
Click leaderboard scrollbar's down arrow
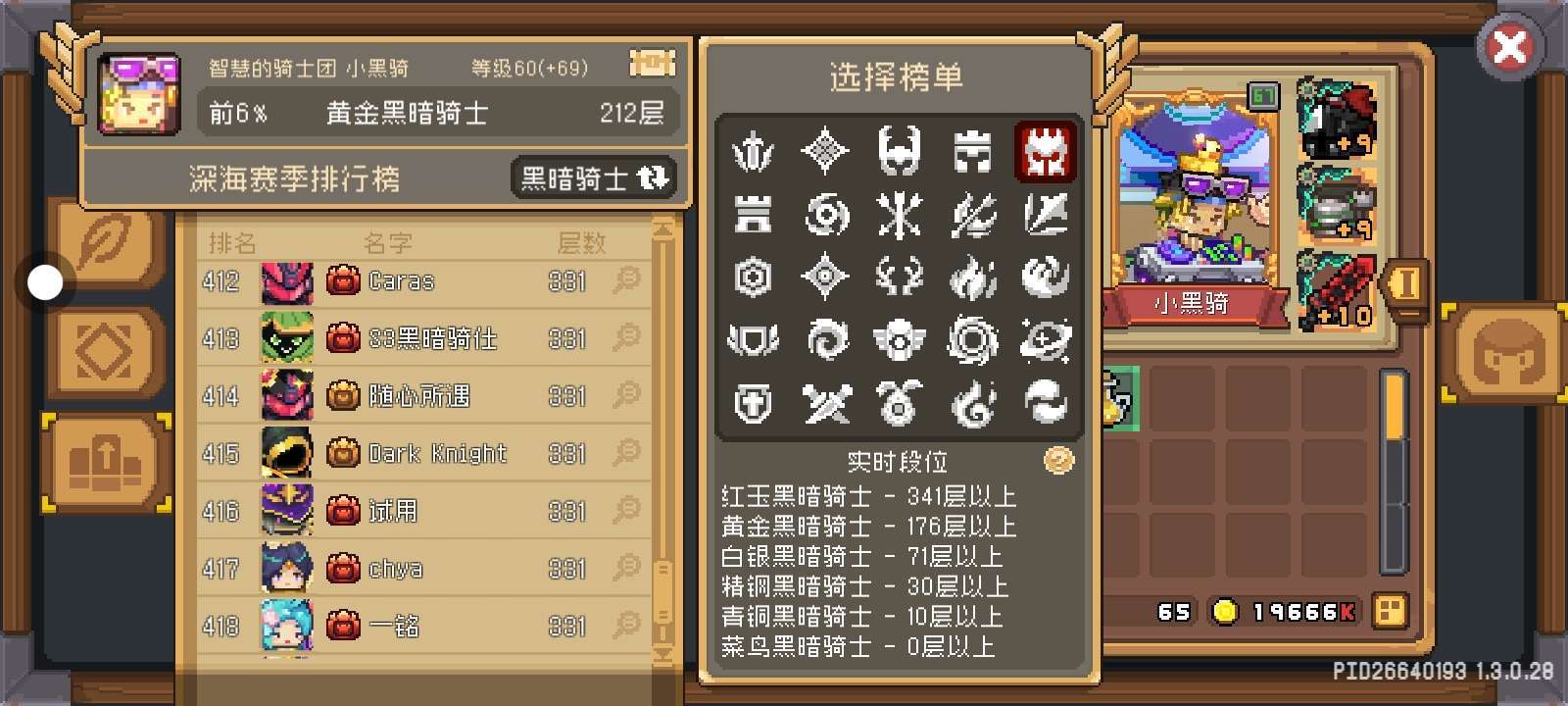click(662, 653)
